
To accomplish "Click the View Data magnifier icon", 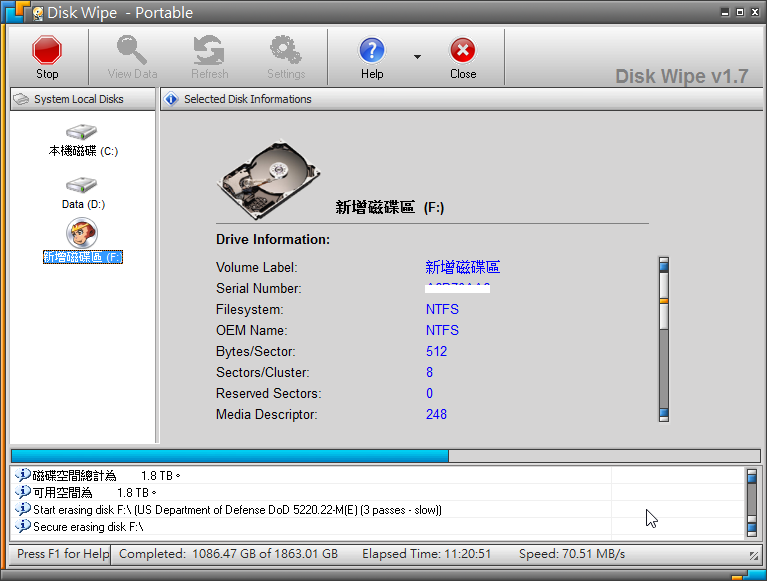I will pyautogui.click(x=132, y=51).
